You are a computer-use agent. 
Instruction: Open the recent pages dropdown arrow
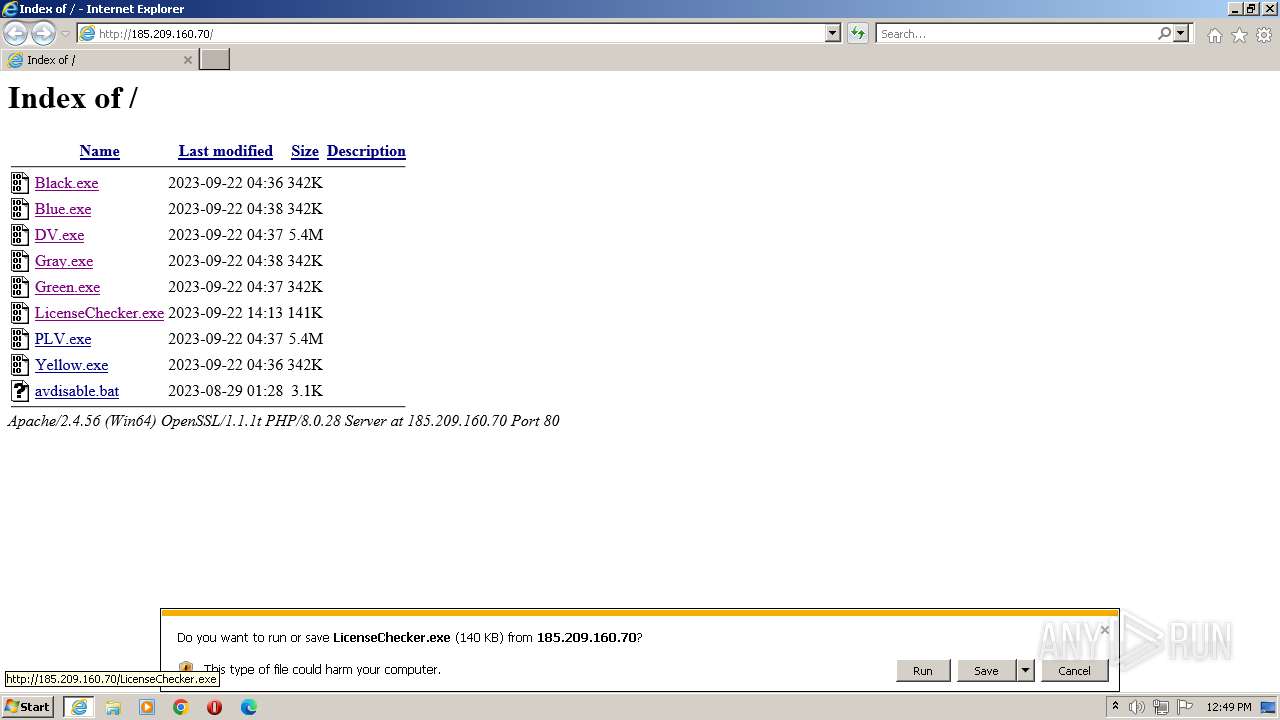[66, 34]
